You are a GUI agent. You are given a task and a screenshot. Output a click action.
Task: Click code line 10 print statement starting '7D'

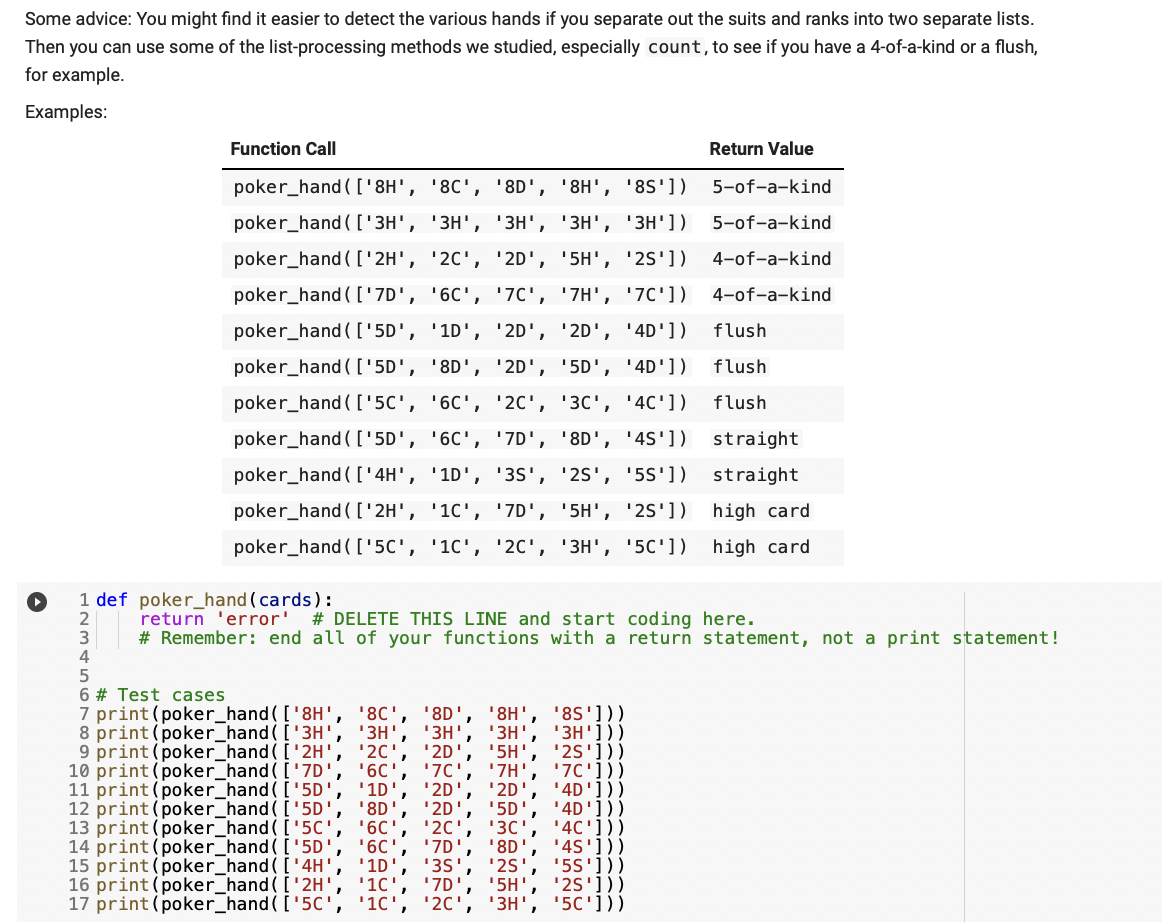pos(361,771)
